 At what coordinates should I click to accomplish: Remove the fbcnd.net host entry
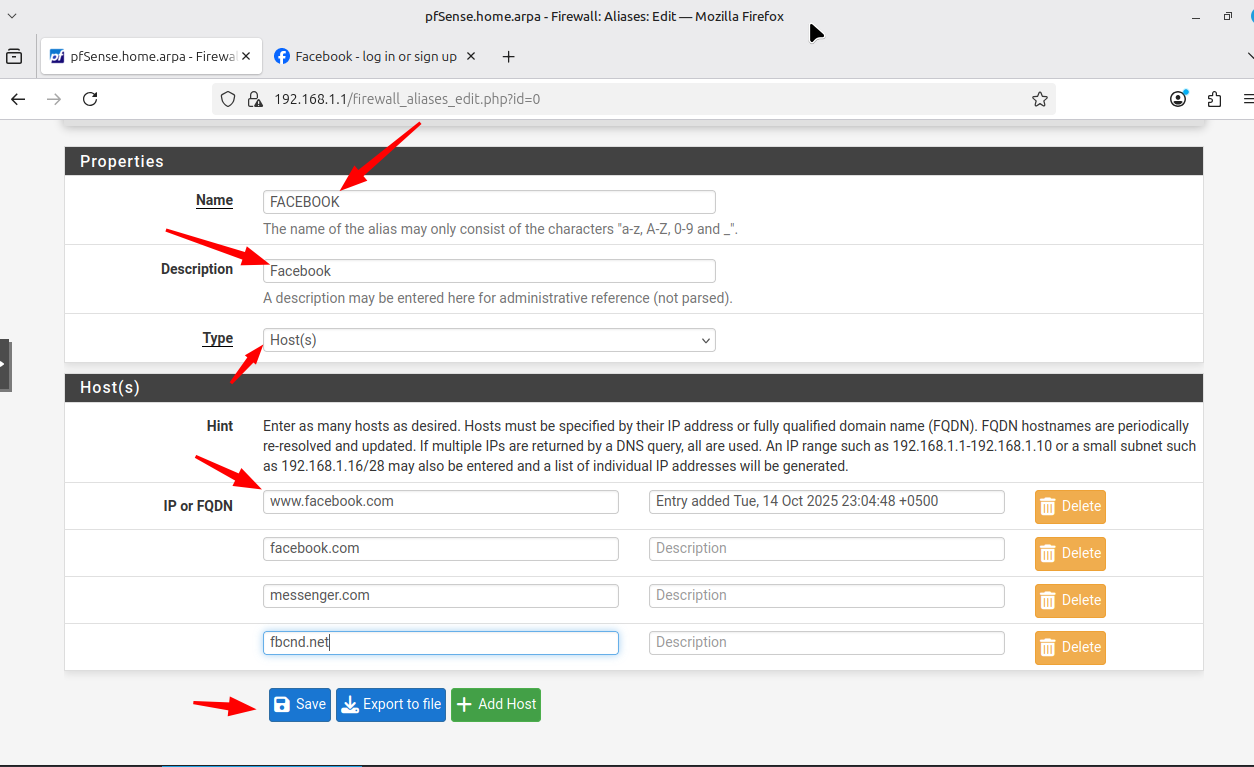tap(1069, 647)
